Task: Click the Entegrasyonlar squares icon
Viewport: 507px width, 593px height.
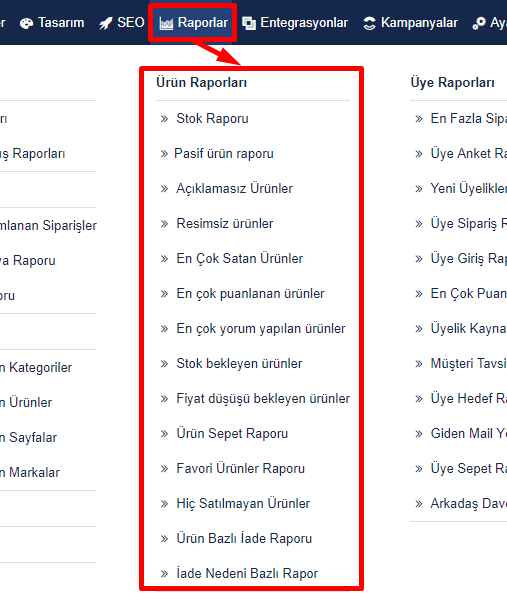Action: click(249, 23)
